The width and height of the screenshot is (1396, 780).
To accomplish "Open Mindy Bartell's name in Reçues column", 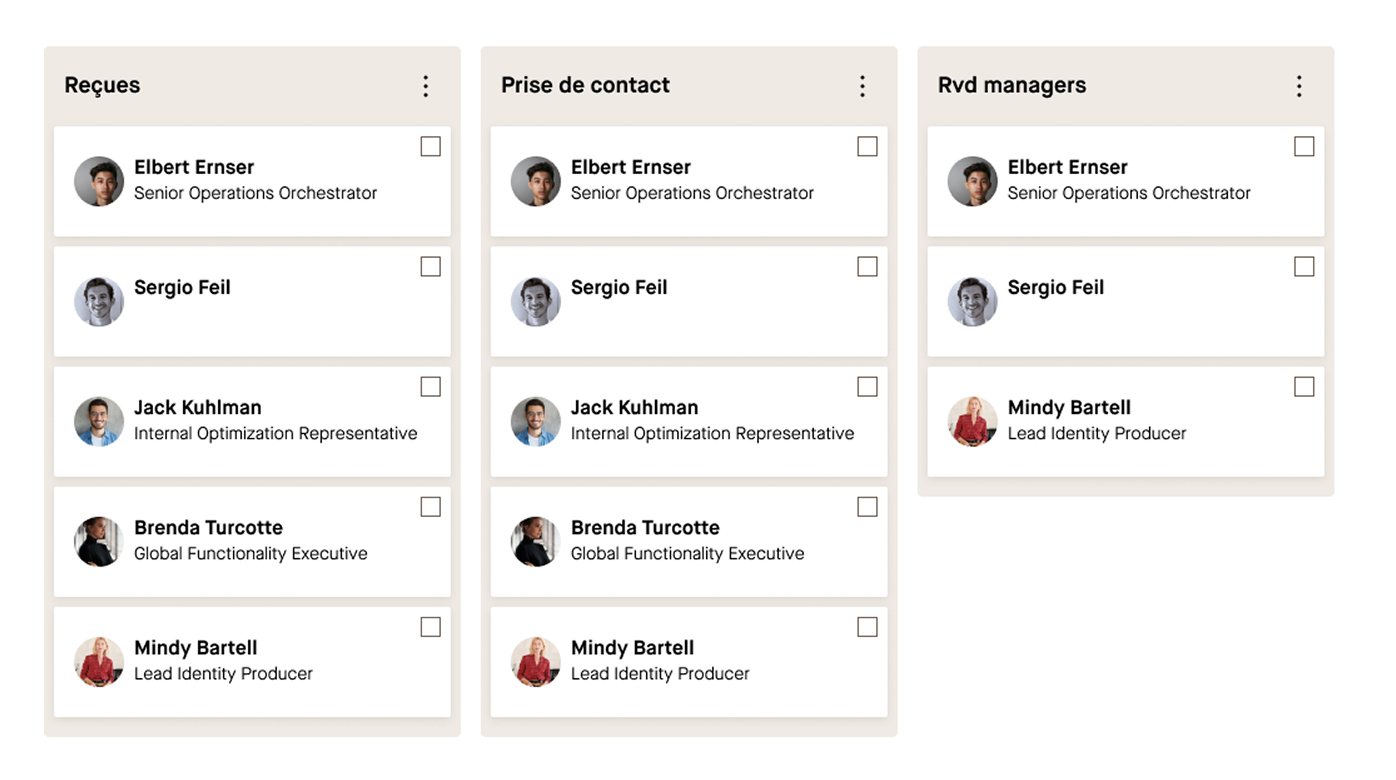I will [196, 647].
